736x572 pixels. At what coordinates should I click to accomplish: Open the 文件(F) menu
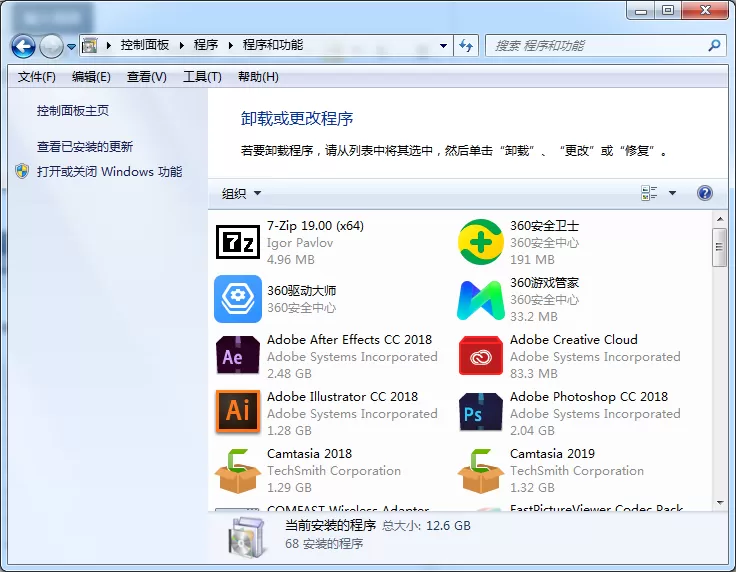[x=36, y=76]
